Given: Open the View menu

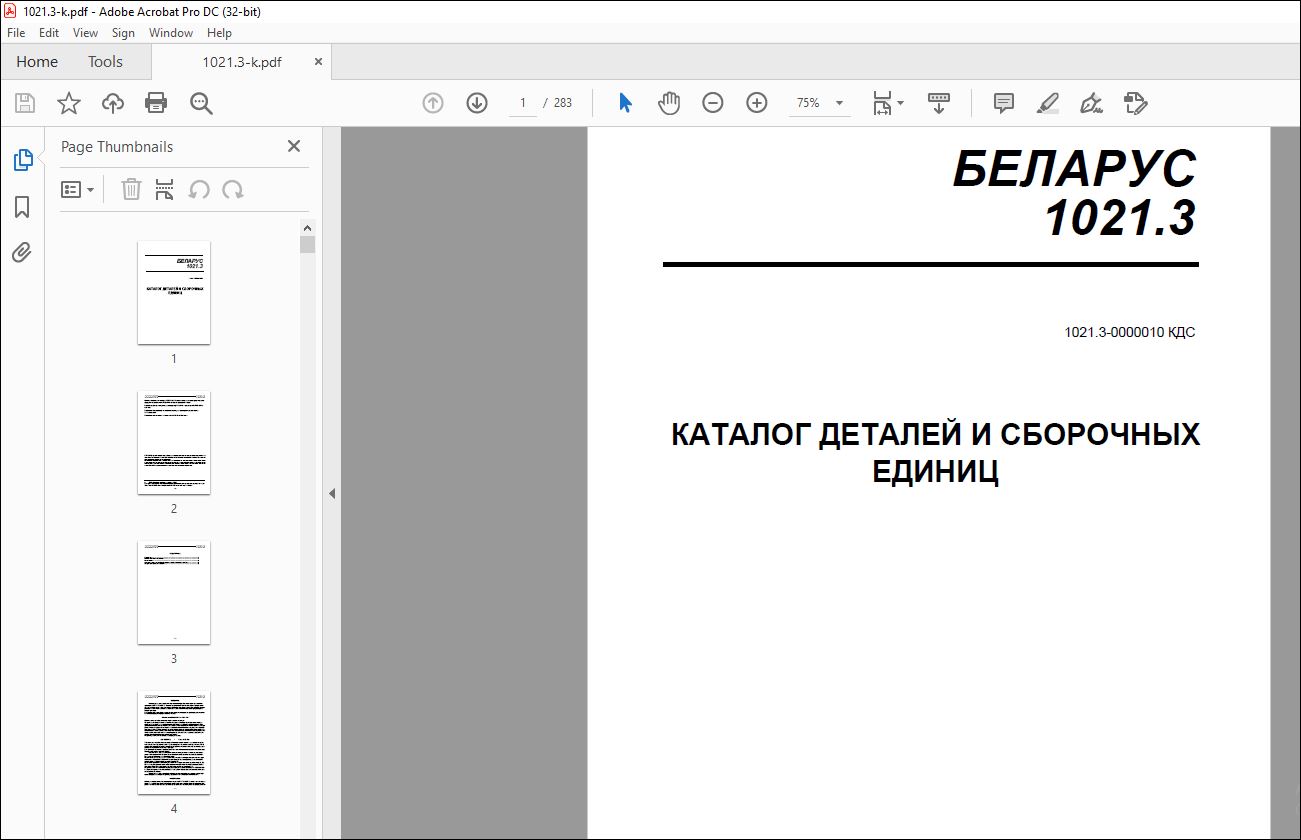Looking at the screenshot, I should [x=86, y=33].
